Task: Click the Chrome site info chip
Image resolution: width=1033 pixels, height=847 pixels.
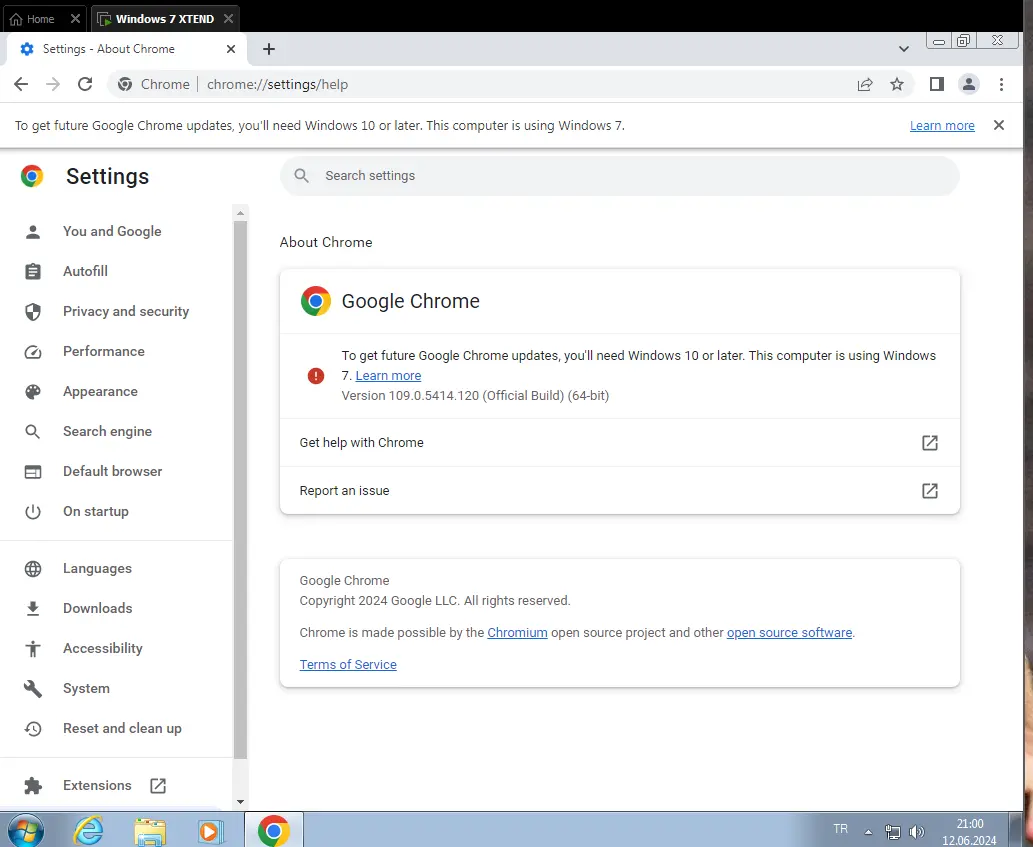Action: pos(154,84)
